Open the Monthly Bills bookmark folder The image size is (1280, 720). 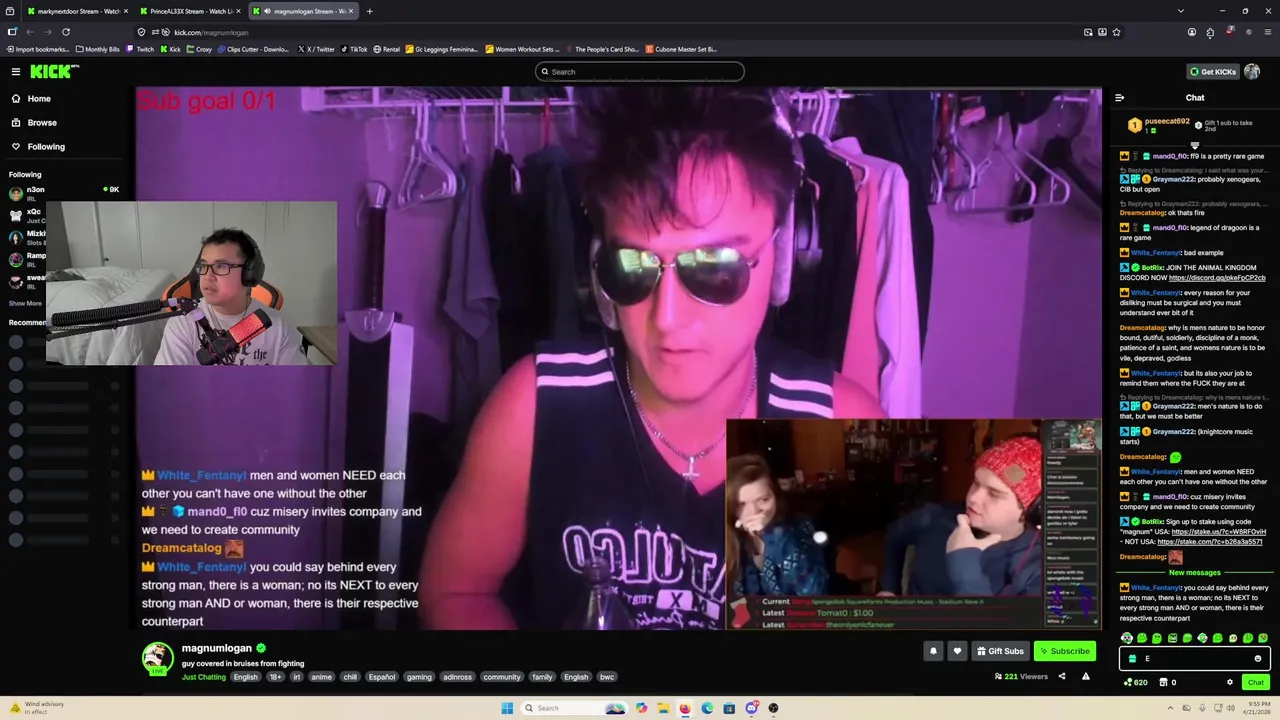click(x=98, y=49)
